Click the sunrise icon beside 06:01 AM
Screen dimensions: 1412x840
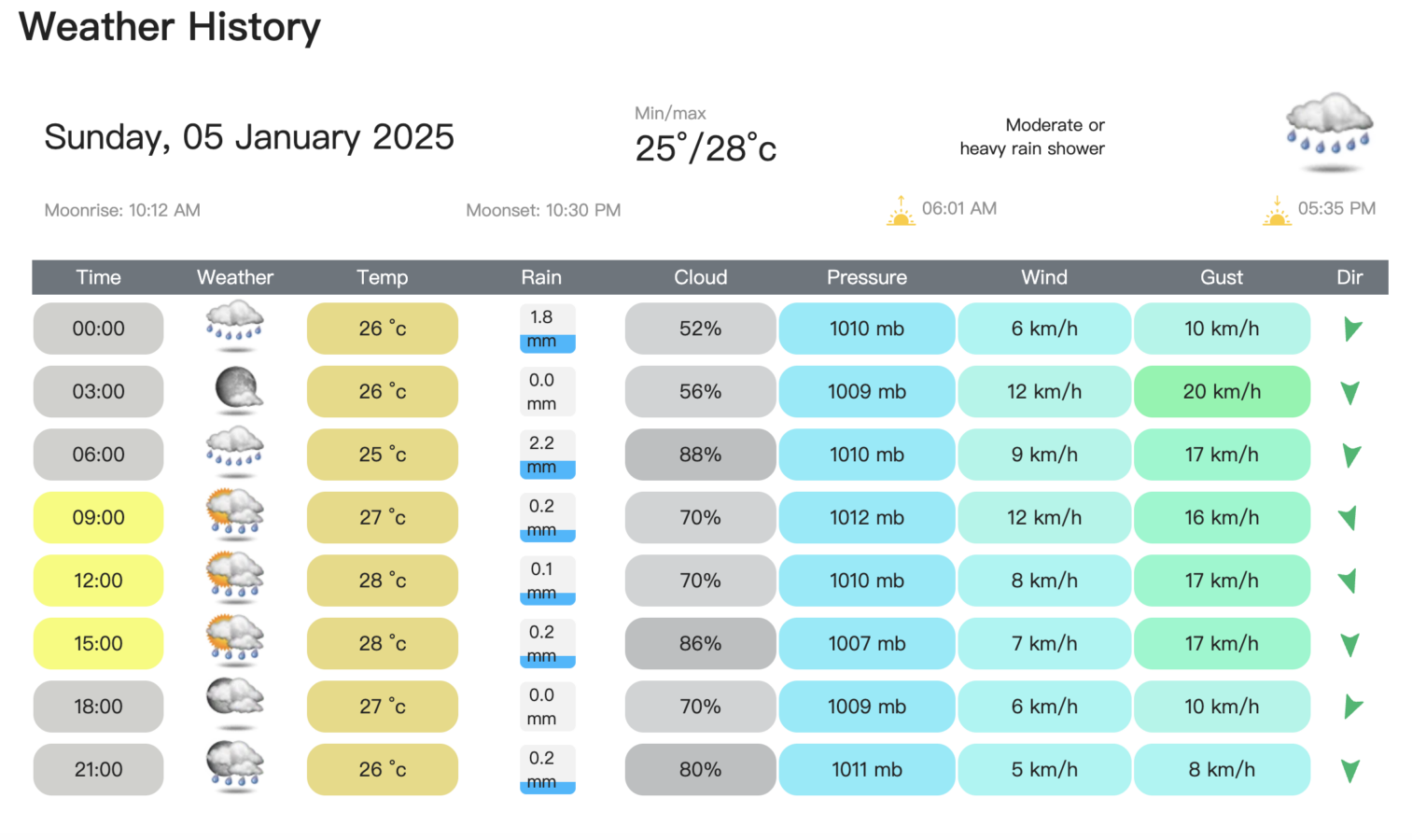point(901,212)
